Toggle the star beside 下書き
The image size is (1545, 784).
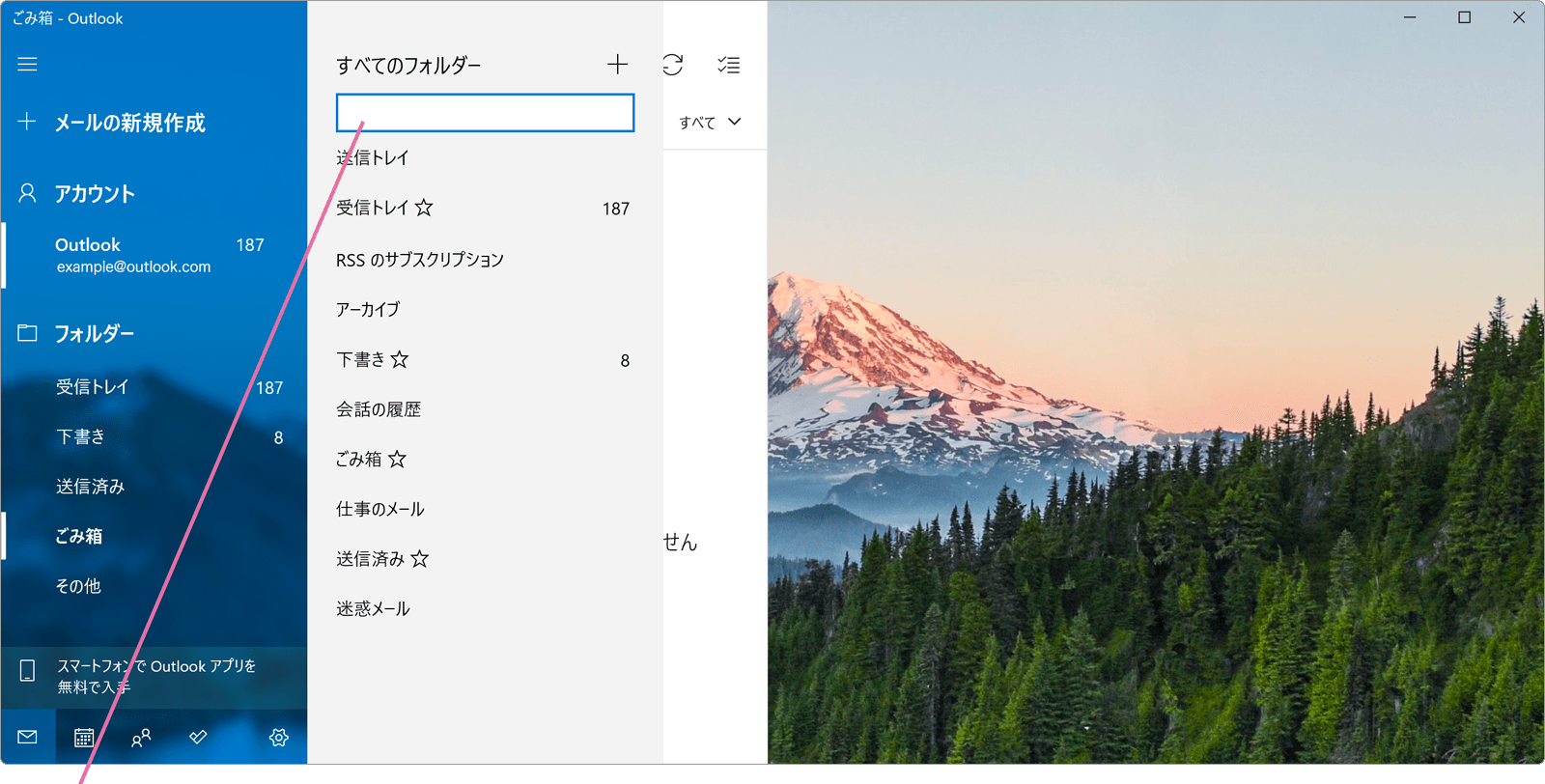[x=400, y=359]
